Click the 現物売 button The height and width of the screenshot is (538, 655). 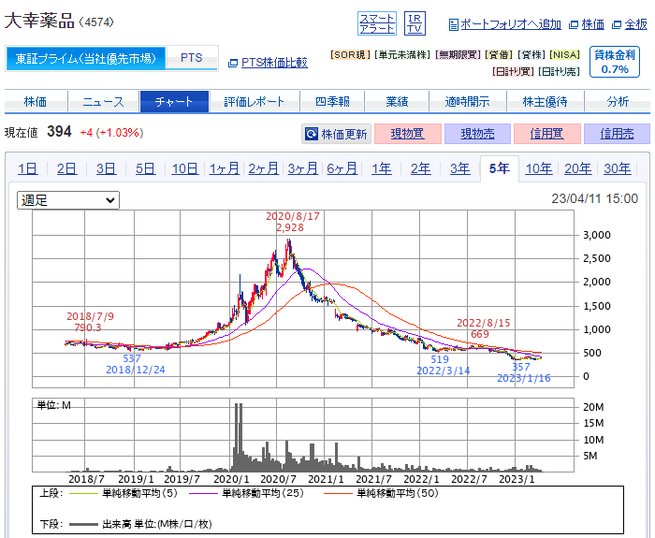tap(477, 134)
